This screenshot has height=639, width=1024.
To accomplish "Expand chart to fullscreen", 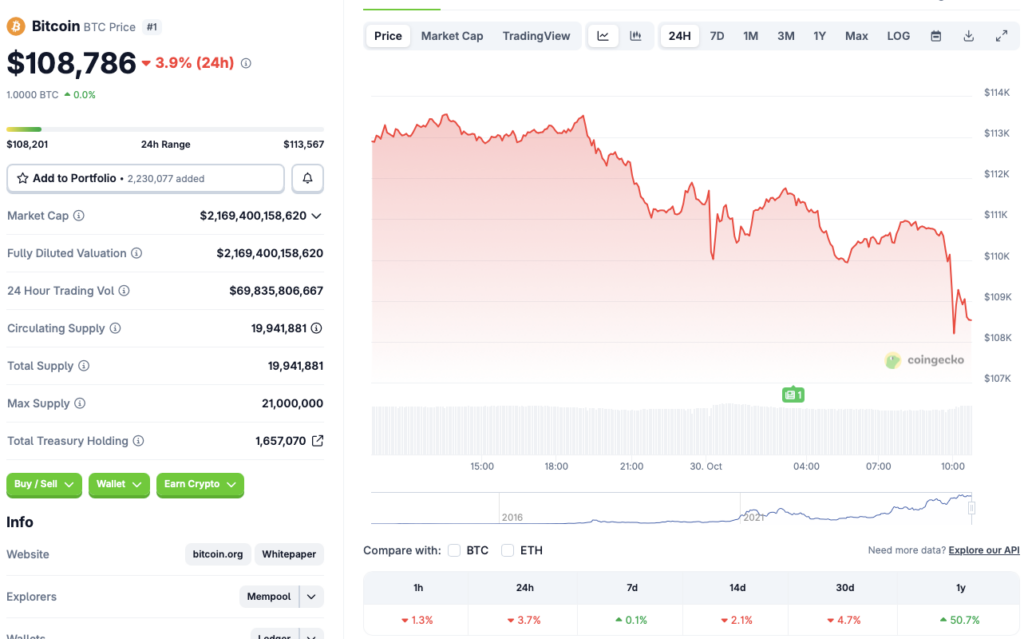I will 1002,35.
